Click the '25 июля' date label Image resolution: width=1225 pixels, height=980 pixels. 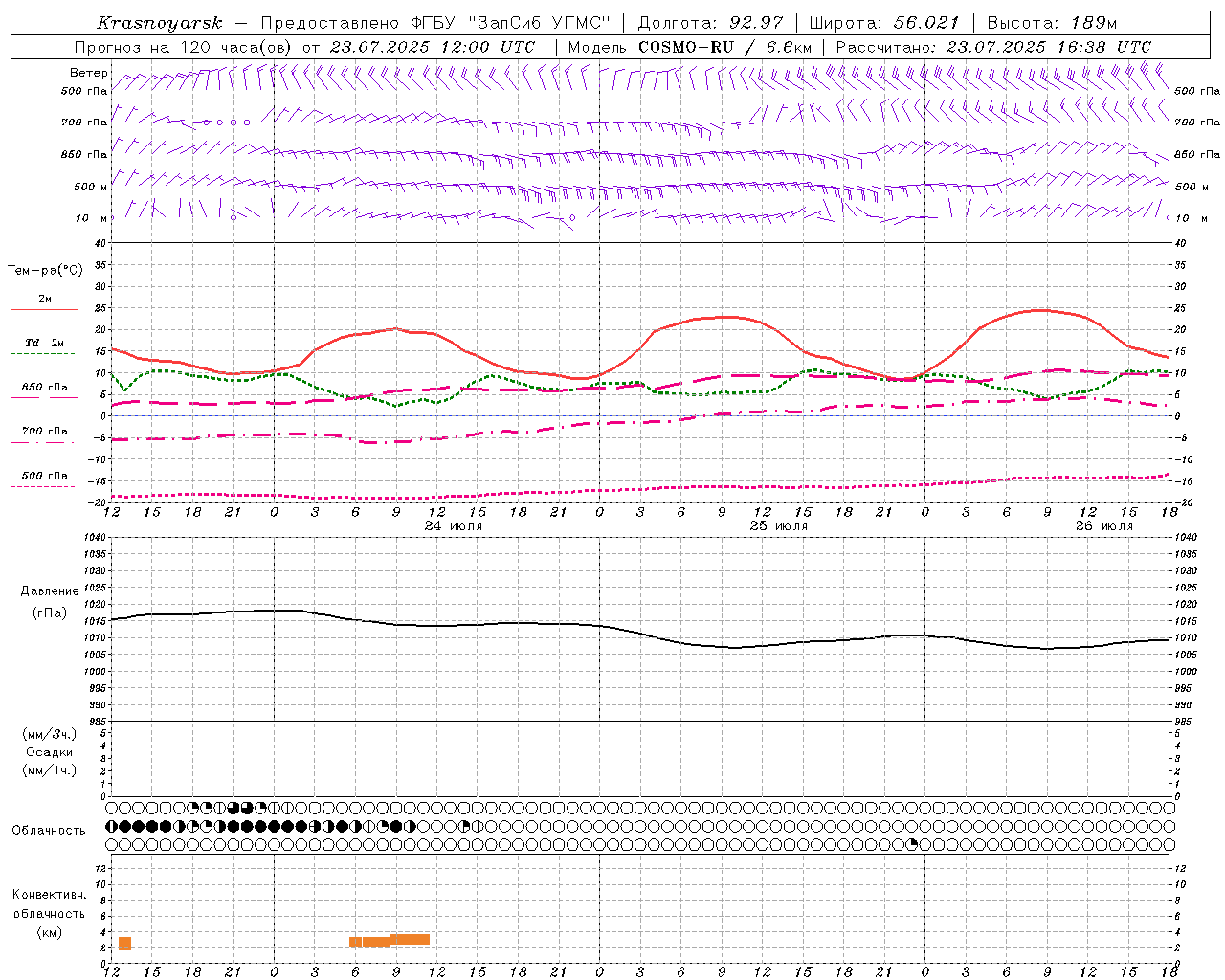tap(779, 526)
